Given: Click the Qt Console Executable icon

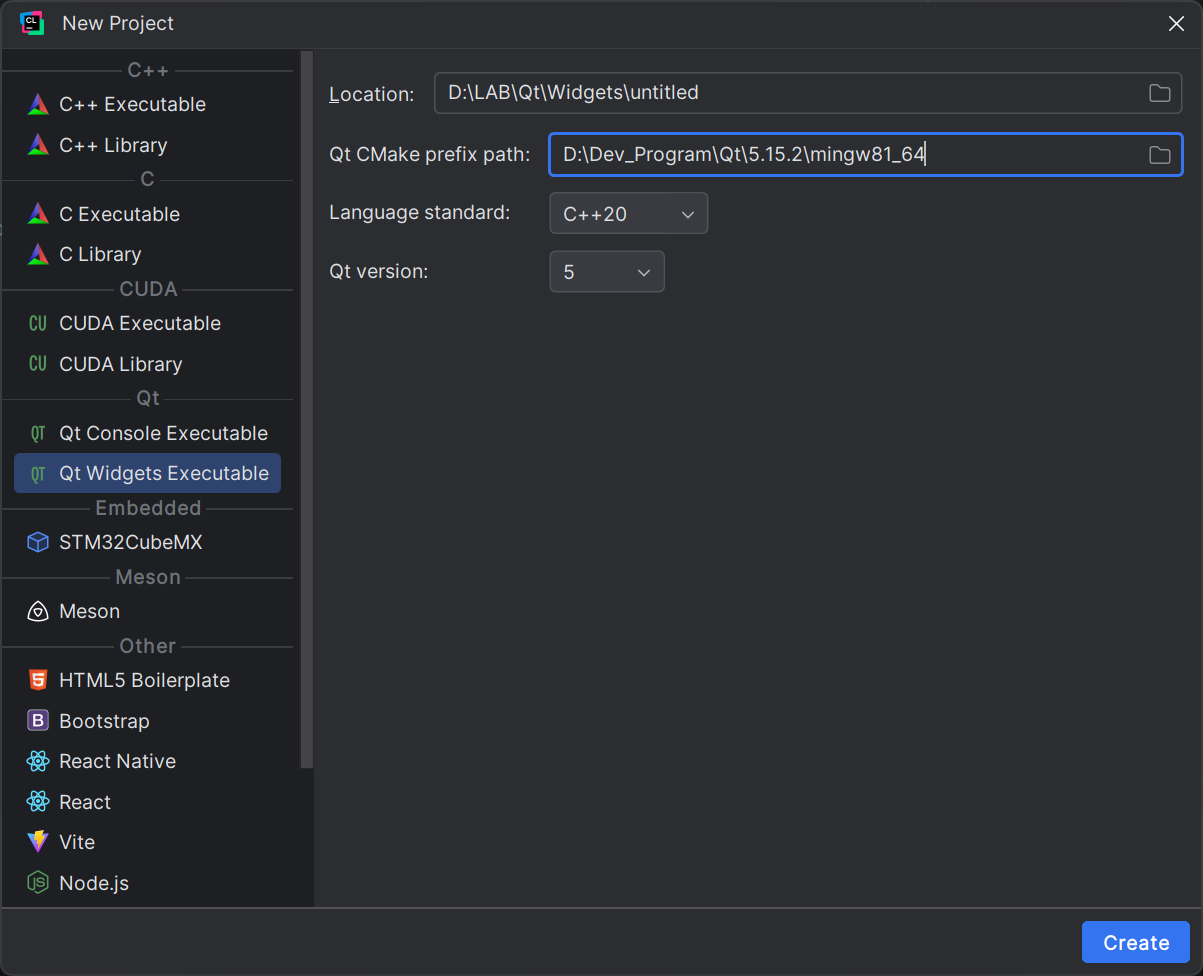Looking at the screenshot, I should pos(38,433).
